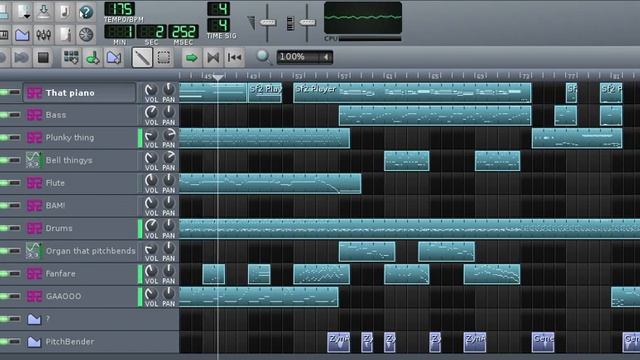Viewport: 640px width, 360px height.
Task: Click the VOL knob on That piano
Action: [151, 90]
